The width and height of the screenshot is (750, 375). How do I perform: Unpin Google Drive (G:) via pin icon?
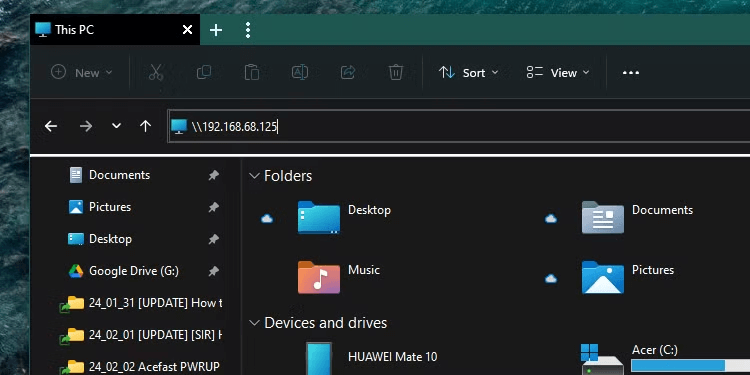(213, 272)
